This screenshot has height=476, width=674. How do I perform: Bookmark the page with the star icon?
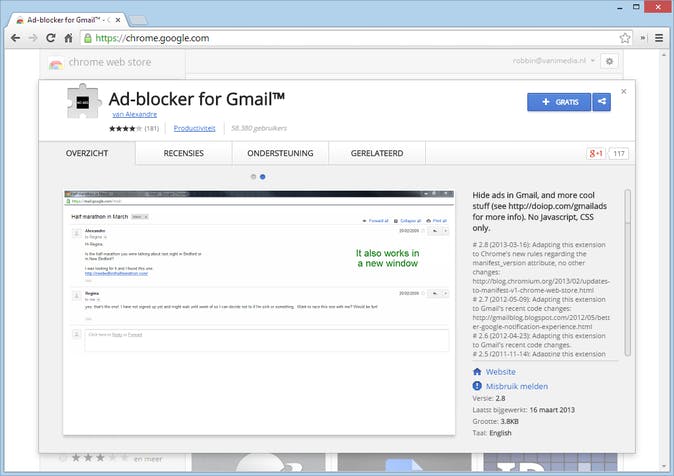[625, 38]
